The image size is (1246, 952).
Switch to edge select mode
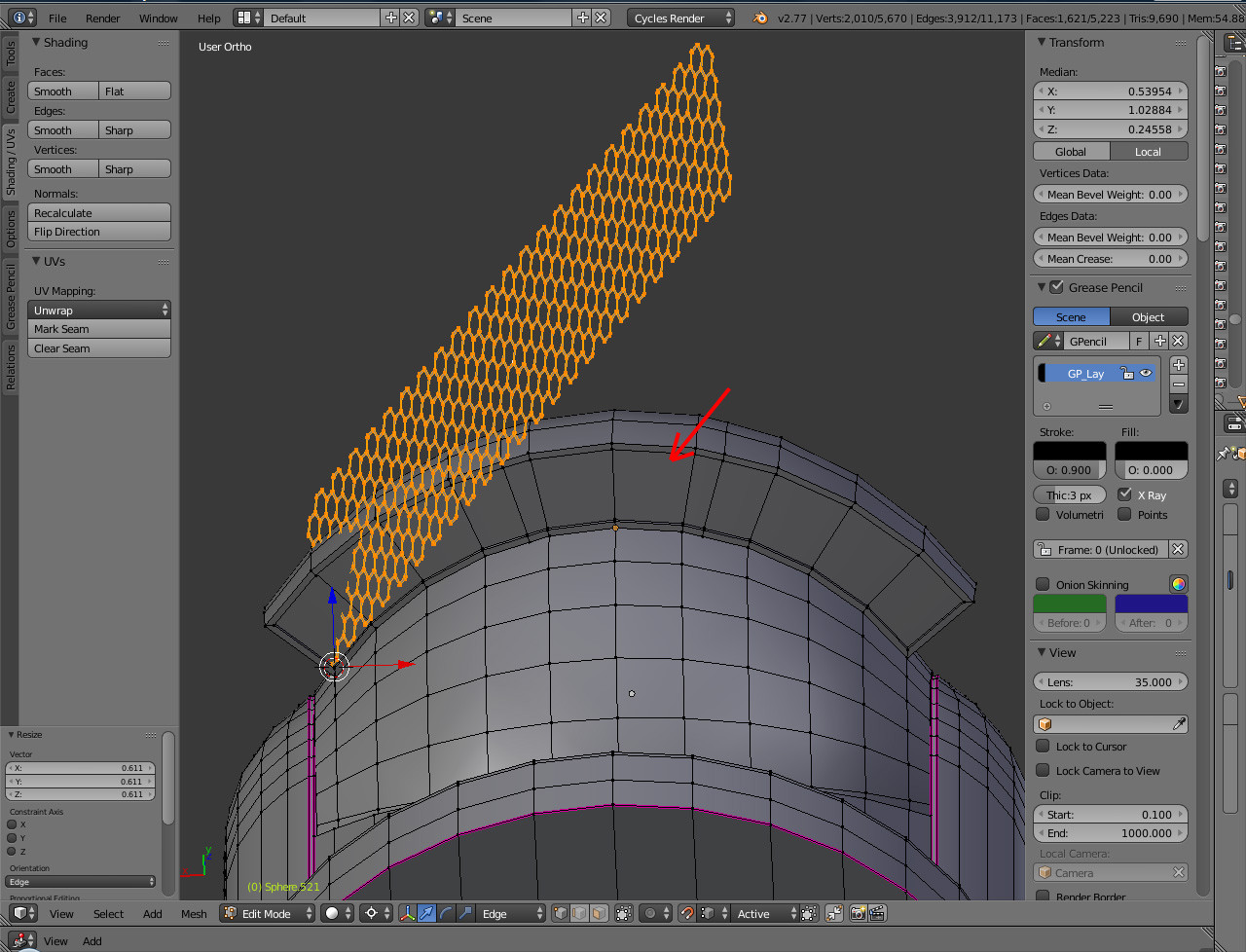580,913
